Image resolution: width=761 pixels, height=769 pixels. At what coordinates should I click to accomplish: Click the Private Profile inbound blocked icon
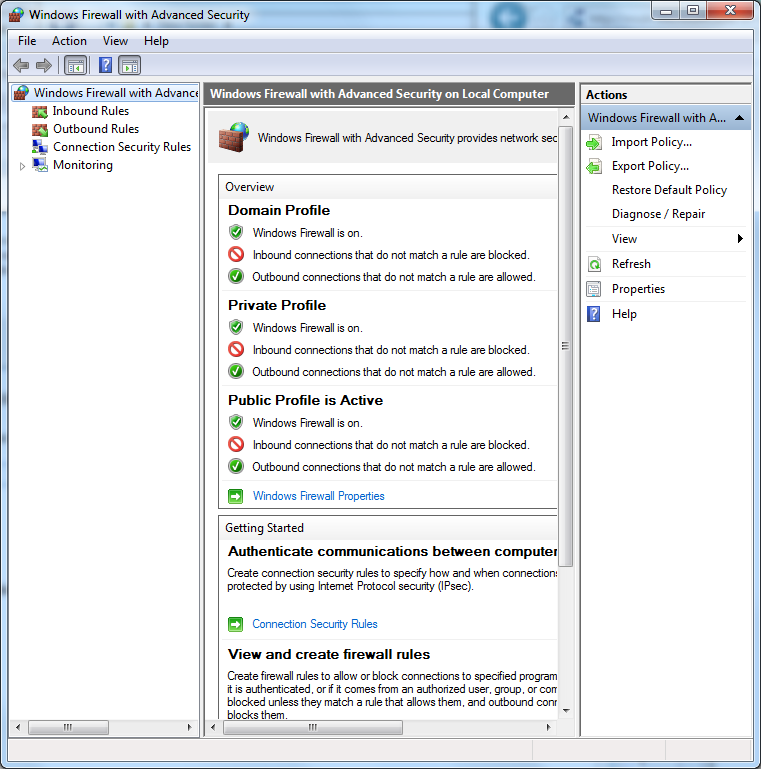[236, 349]
